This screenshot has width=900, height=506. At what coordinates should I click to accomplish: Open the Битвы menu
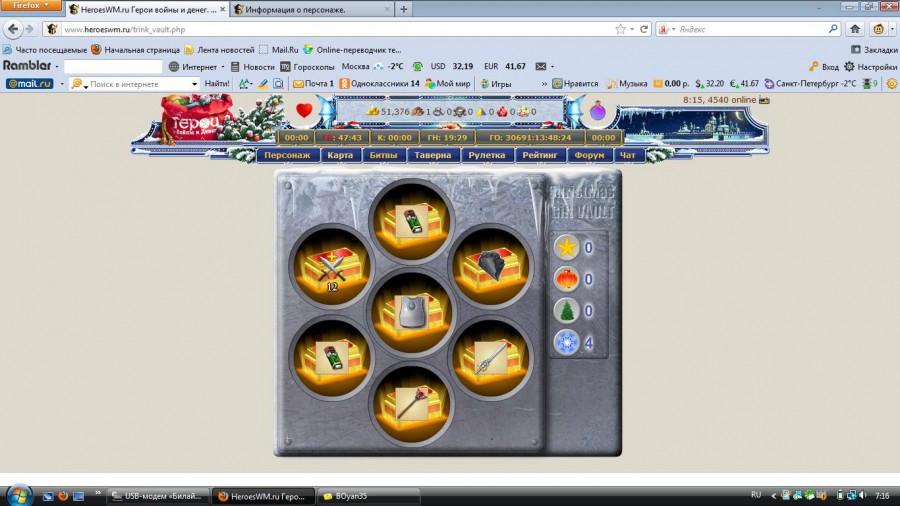pos(383,155)
